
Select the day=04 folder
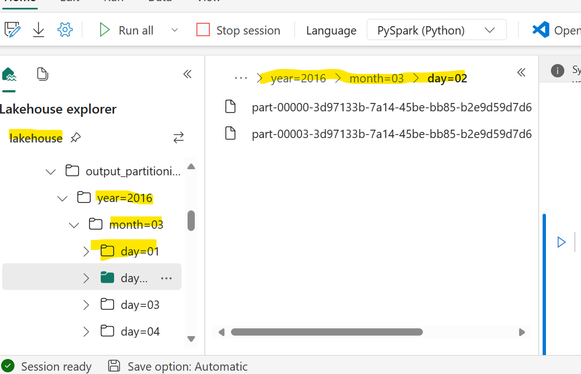130,331
